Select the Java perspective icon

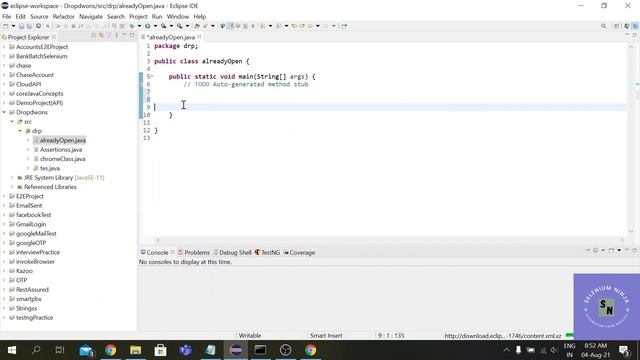point(627,26)
